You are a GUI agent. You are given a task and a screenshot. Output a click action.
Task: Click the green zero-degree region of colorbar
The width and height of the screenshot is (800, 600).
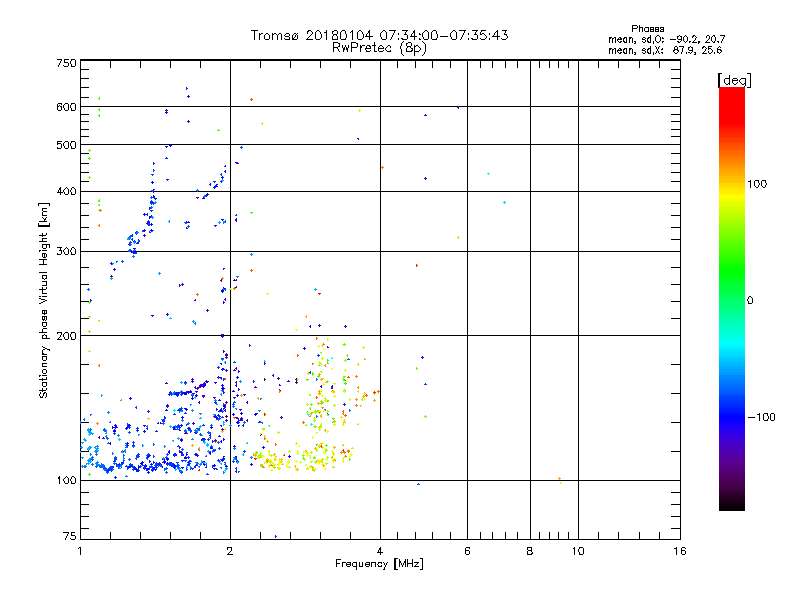tap(732, 300)
